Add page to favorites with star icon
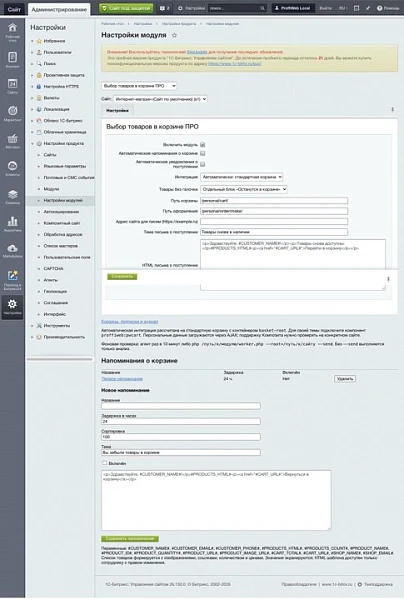 tap(174, 35)
